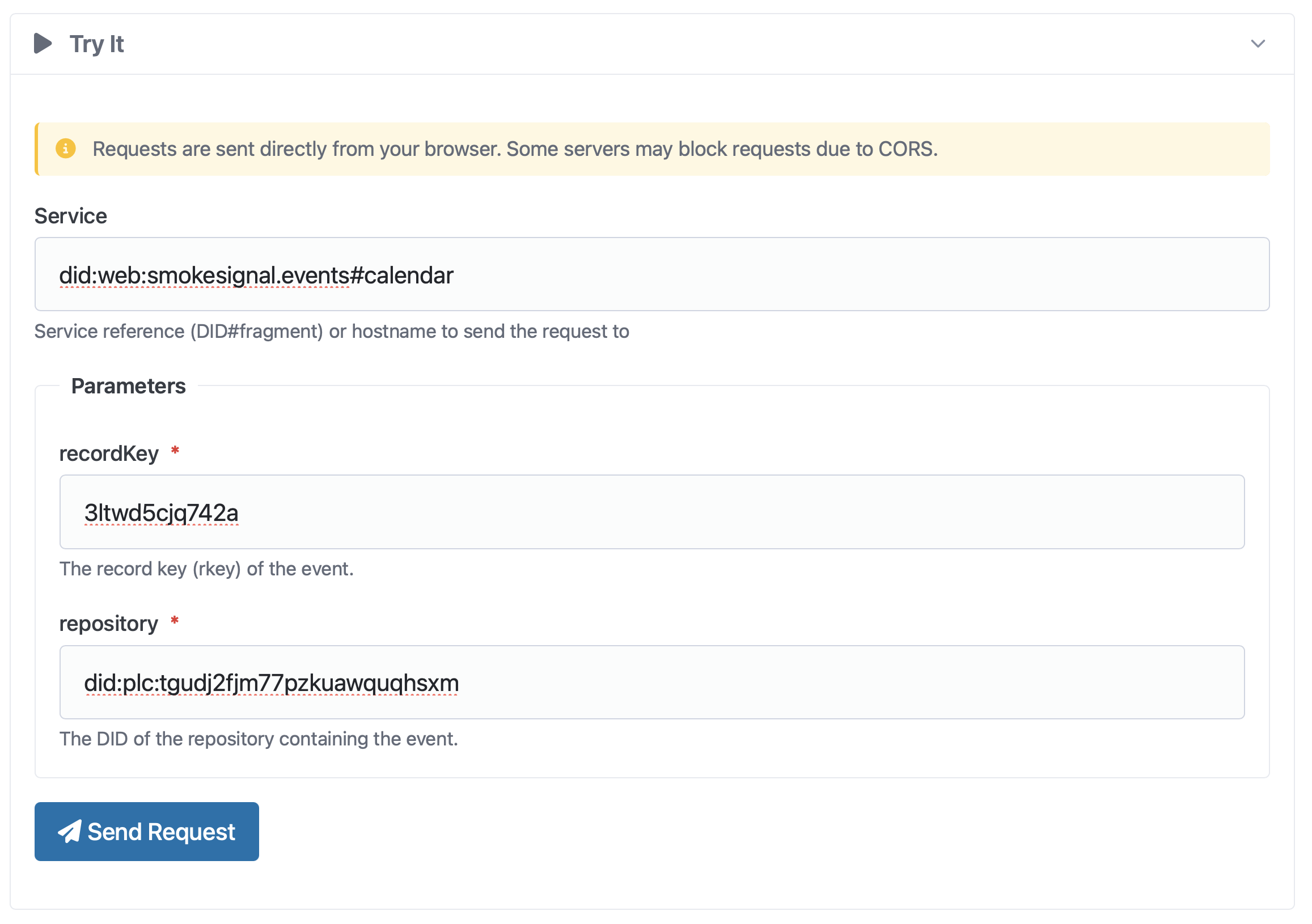1312x924 pixels.
Task: Click the record key (rkey) description text
Action: point(206,569)
